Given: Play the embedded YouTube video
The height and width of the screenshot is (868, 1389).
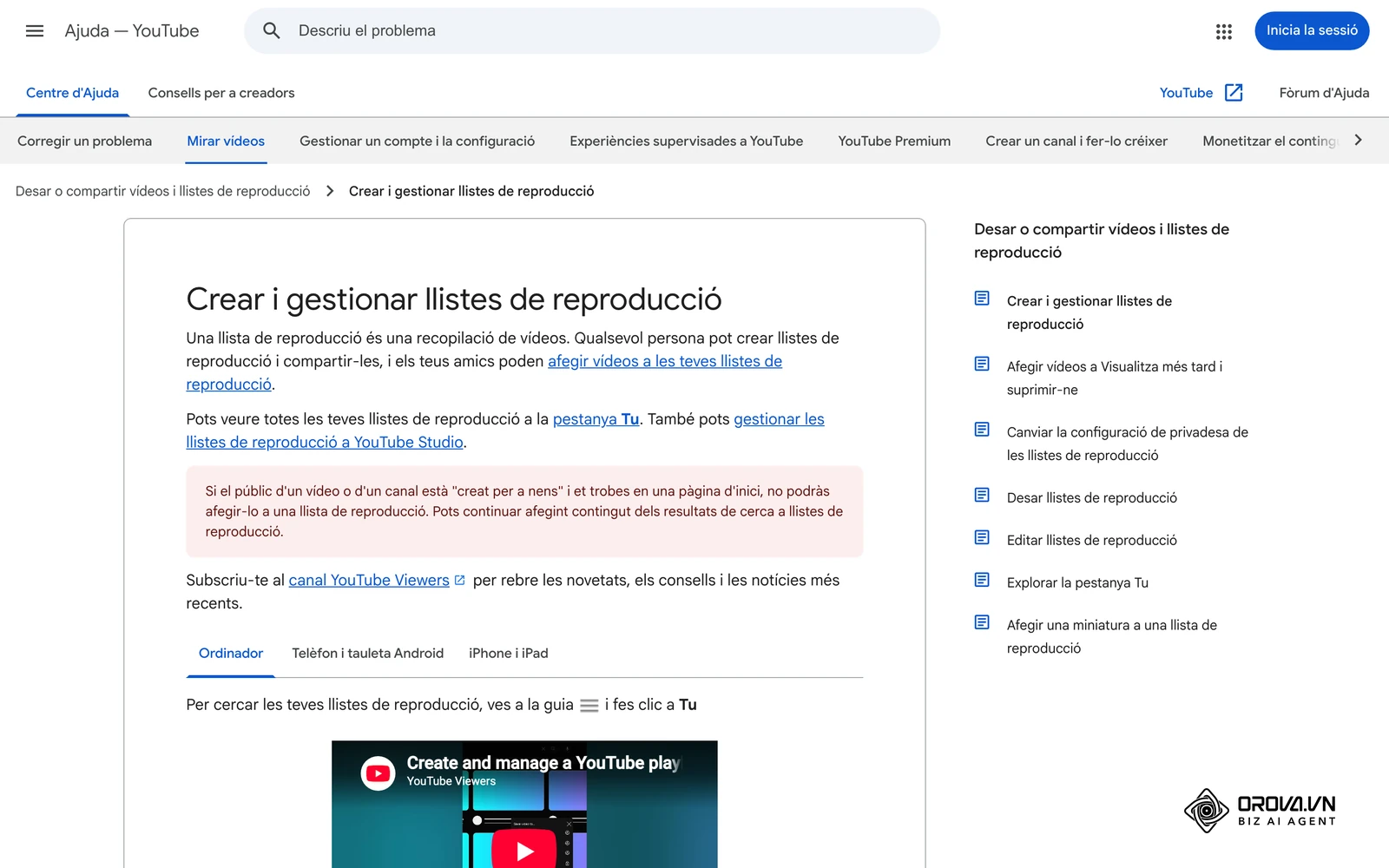Looking at the screenshot, I should coord(524,851).
